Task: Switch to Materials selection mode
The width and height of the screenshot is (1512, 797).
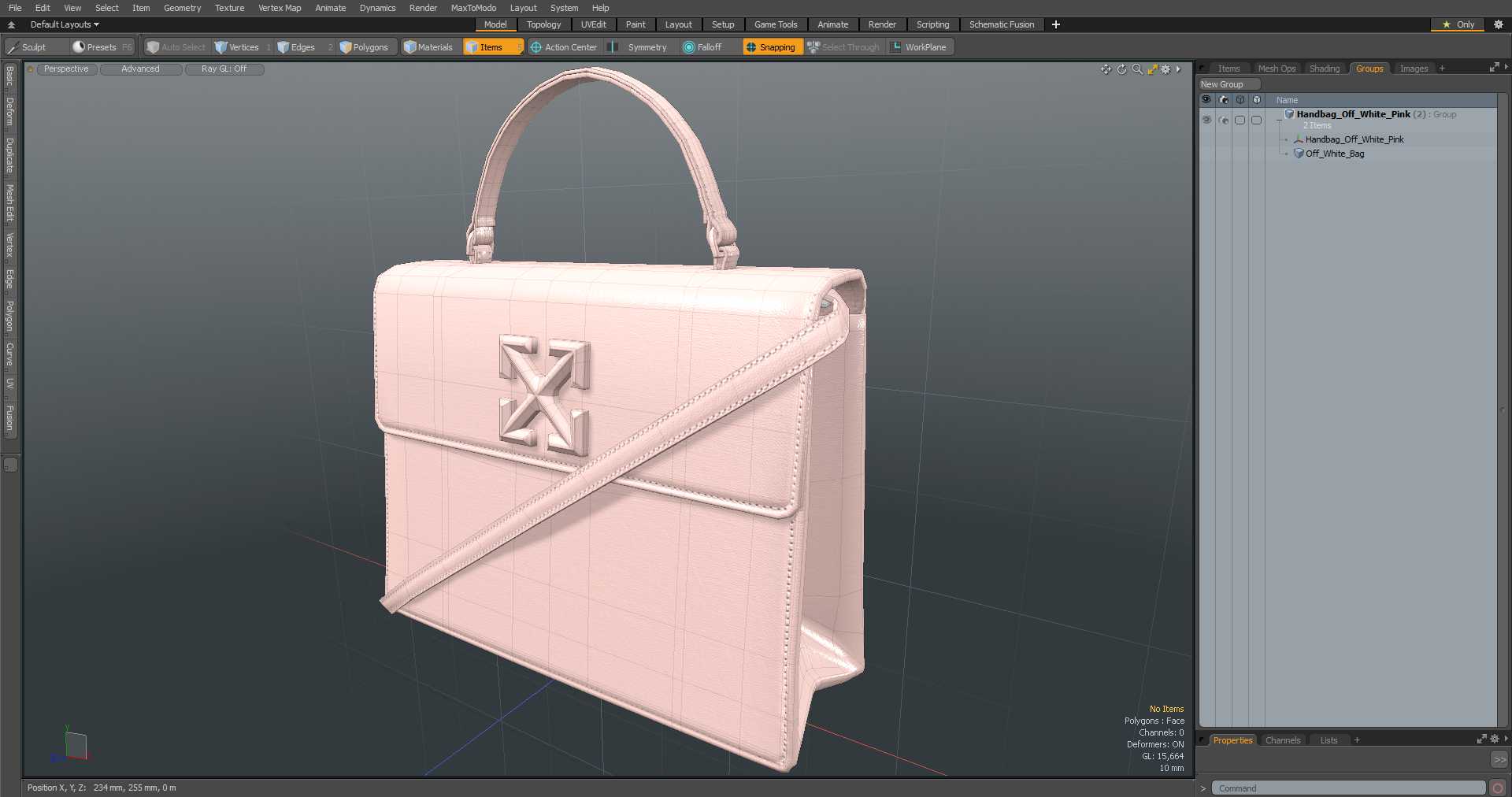Action: coord(430,47)
